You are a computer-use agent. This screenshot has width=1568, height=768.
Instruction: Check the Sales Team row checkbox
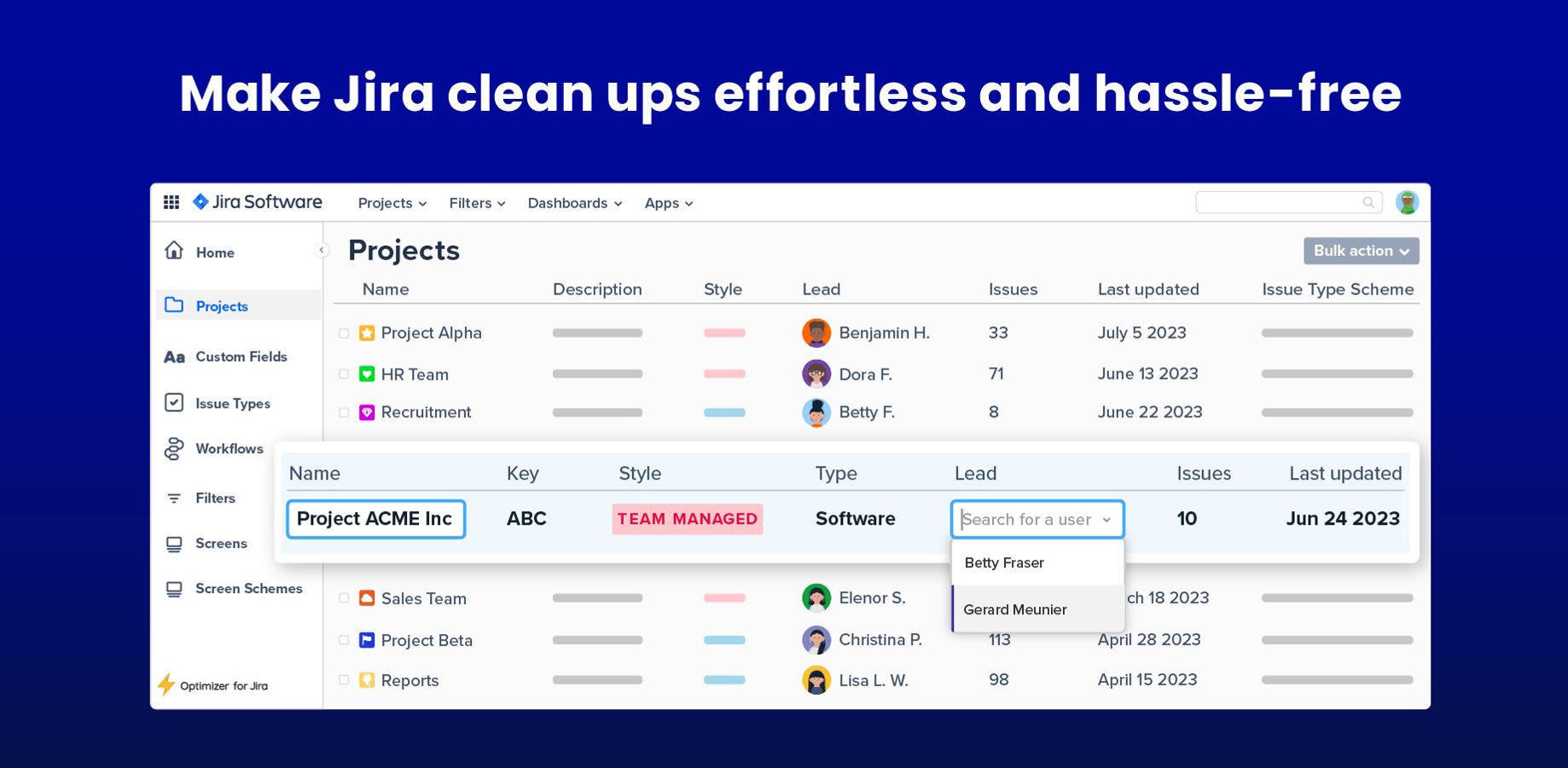pos(344,598)
